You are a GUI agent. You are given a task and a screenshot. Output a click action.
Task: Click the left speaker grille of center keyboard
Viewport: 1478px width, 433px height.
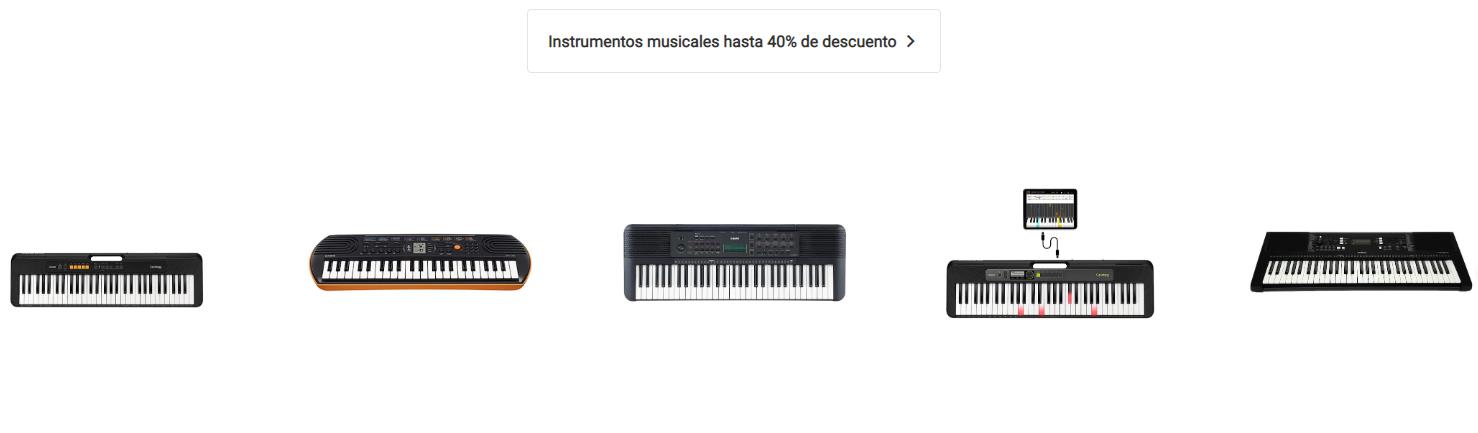[x=648, y=244]
